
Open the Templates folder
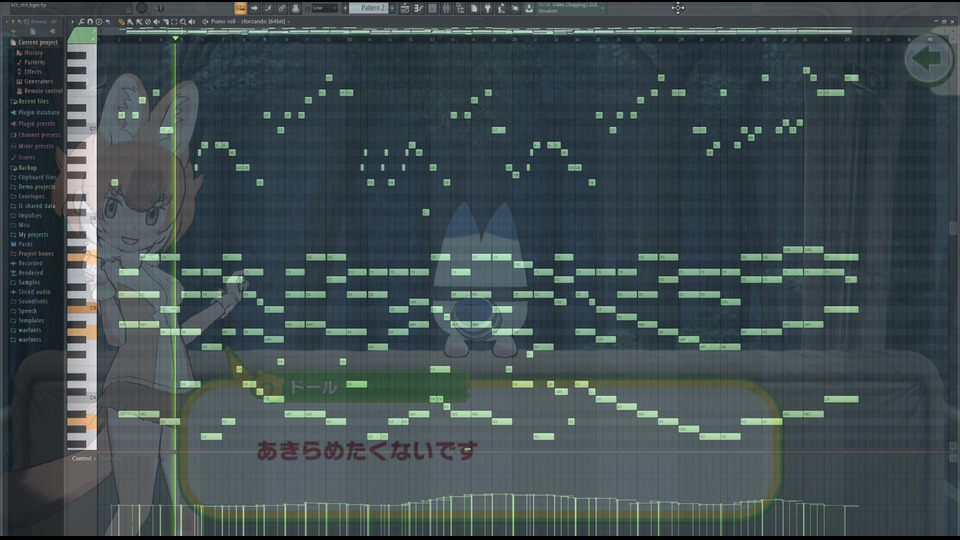click(x=27, y=320)
